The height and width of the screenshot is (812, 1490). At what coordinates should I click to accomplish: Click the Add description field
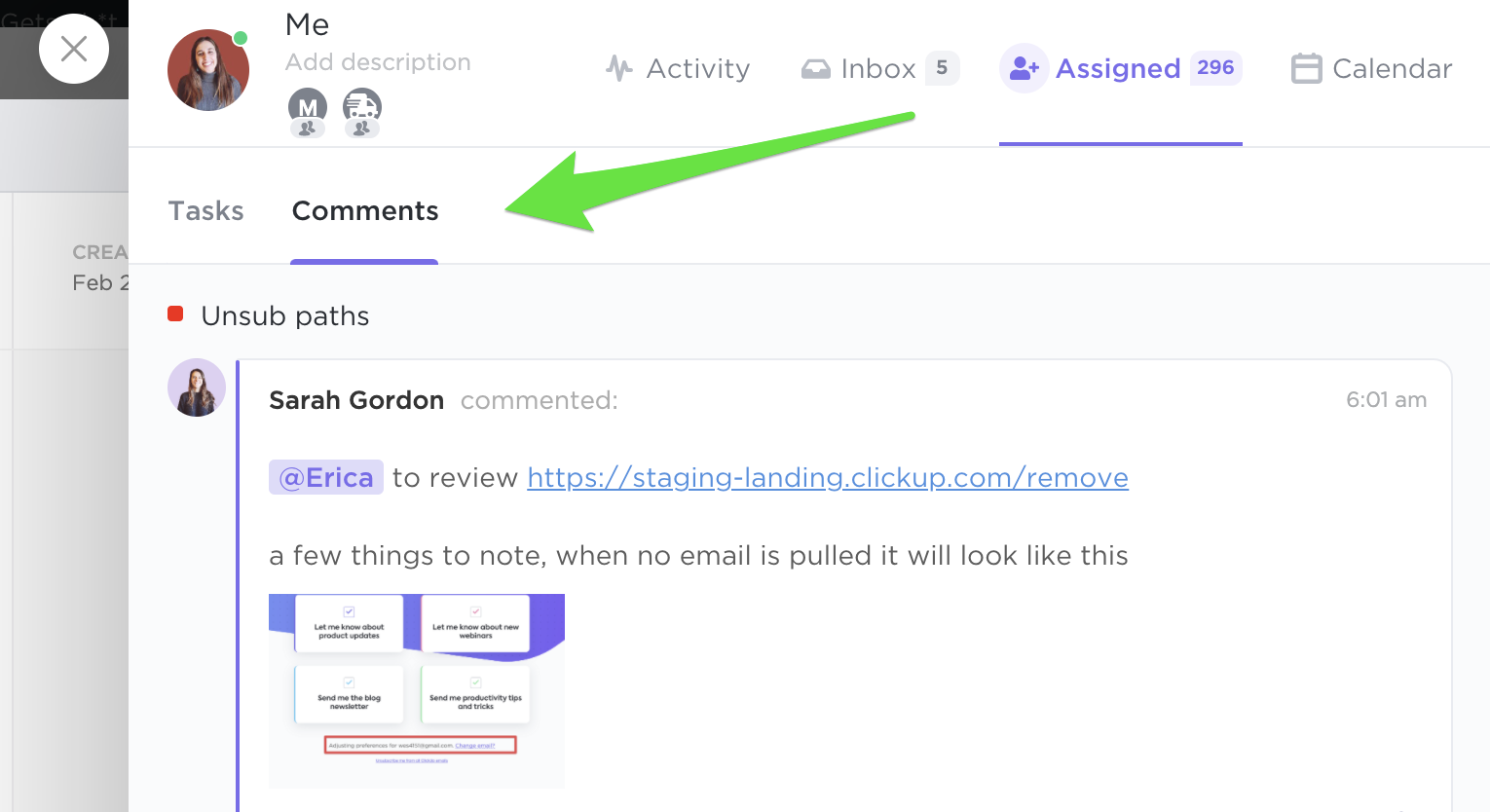pyautogui.click(x=378, y=62)
